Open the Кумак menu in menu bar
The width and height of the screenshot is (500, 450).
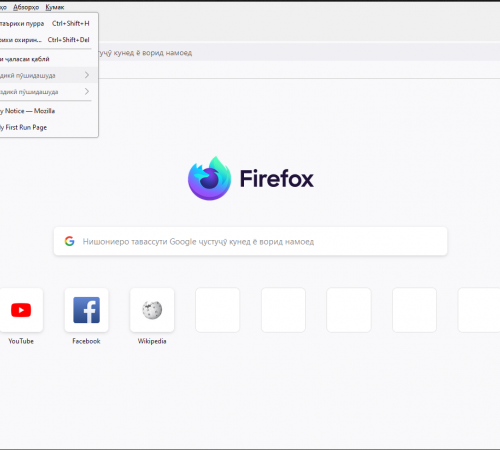[x=55, y=7]
